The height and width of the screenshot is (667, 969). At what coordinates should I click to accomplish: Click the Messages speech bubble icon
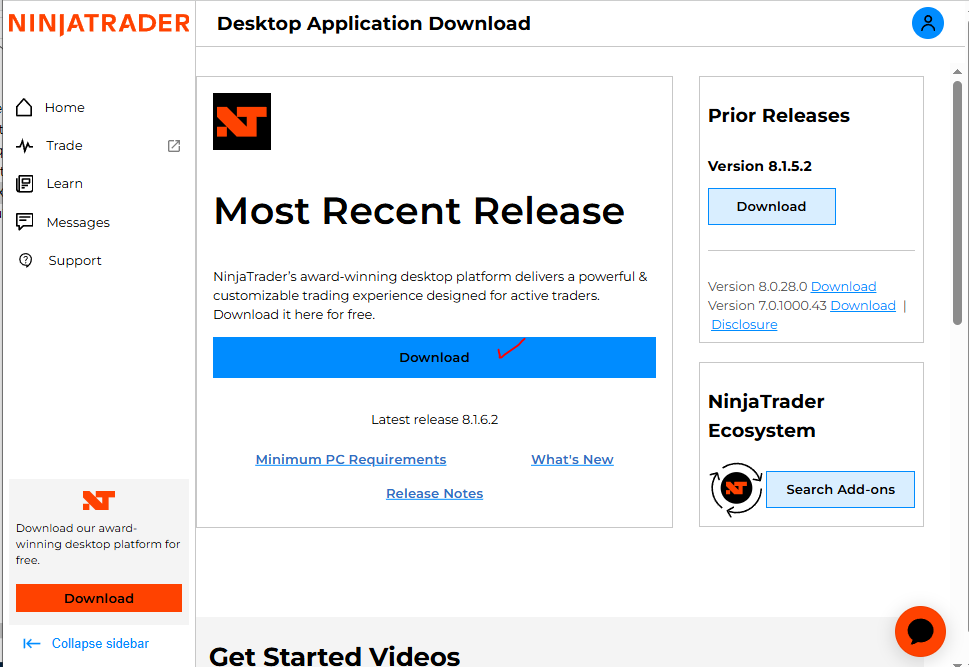25,222
